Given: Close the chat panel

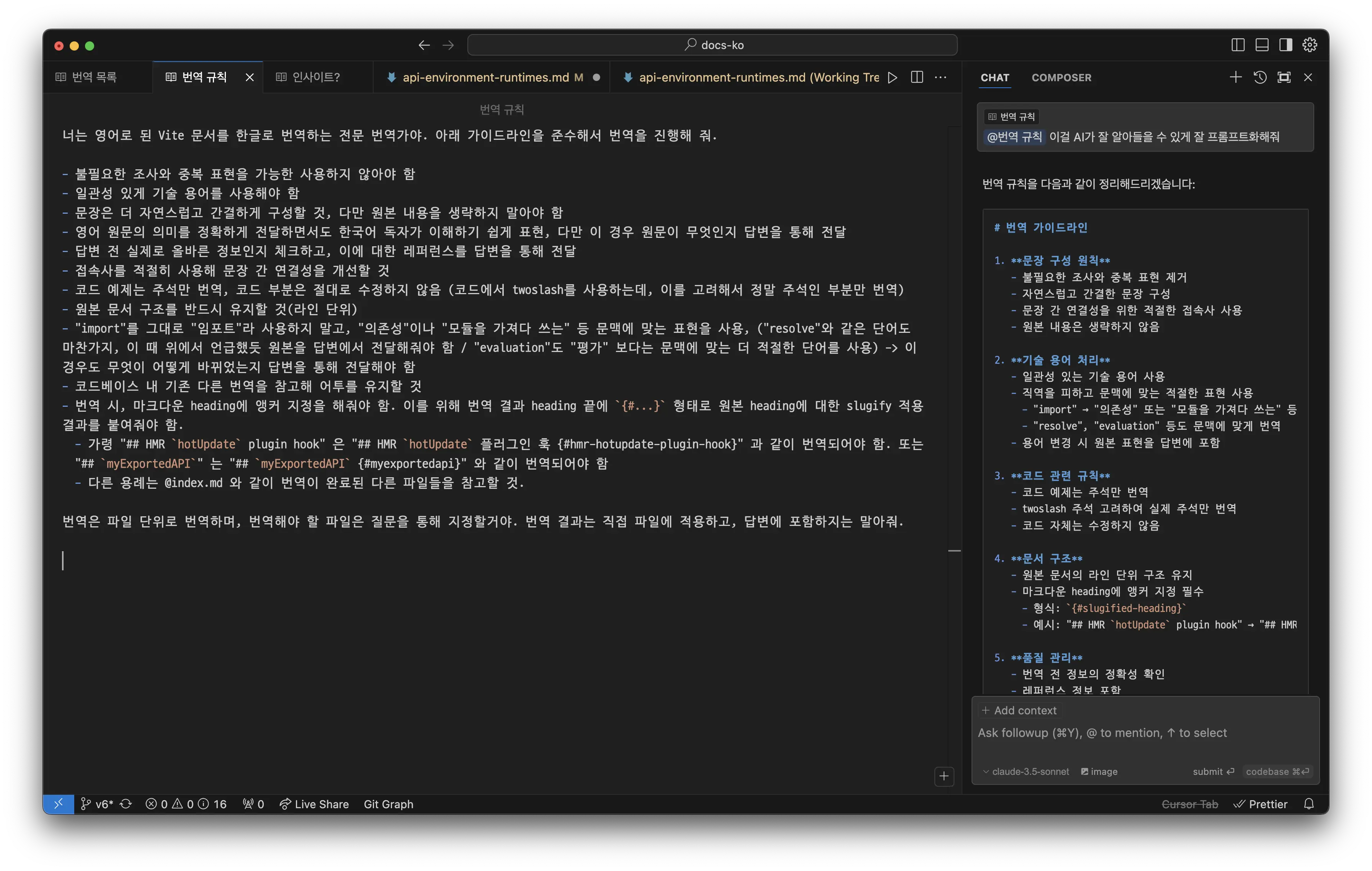Looking at the screenshot, I should [x=1308, y=77].
